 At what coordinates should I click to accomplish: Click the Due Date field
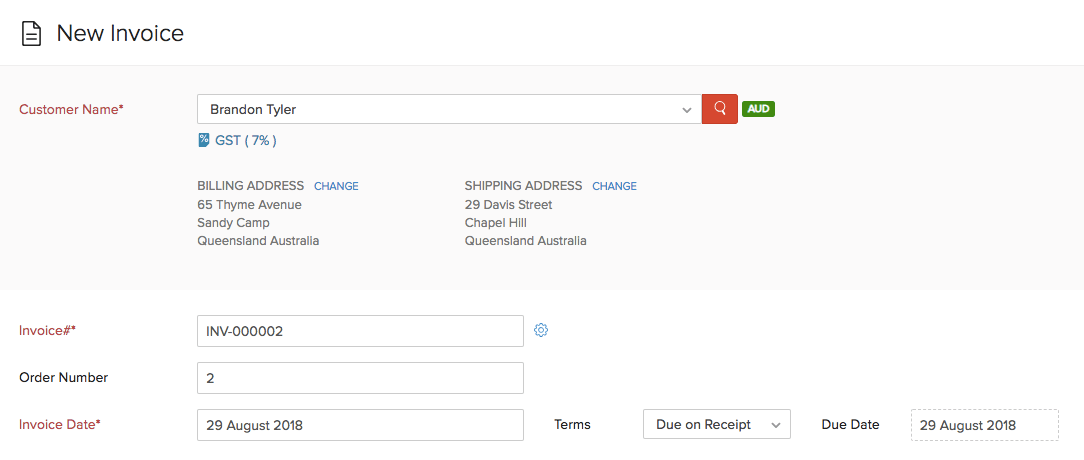pyautogui.click(x=984, y=425)
